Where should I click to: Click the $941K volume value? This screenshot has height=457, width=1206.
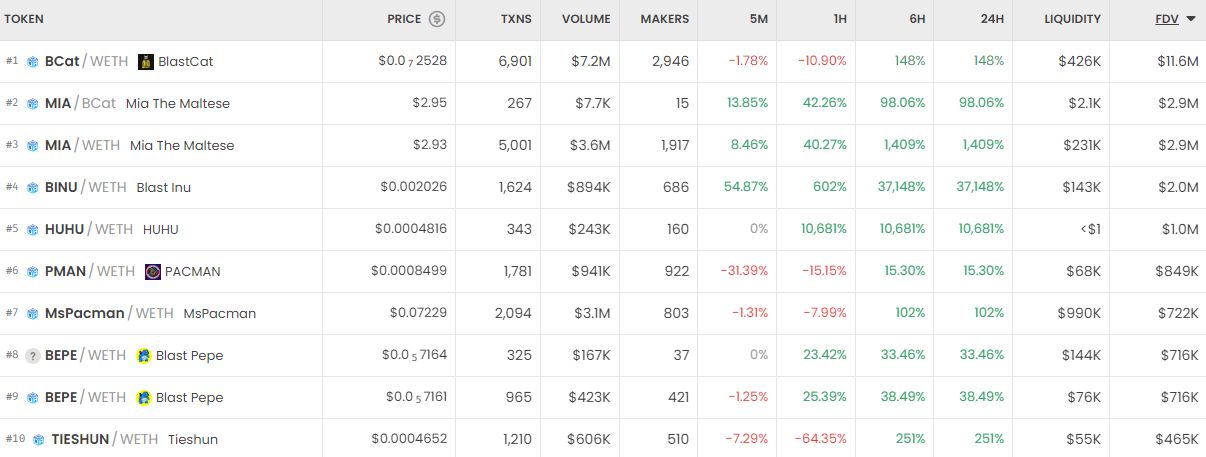point(590,271)
